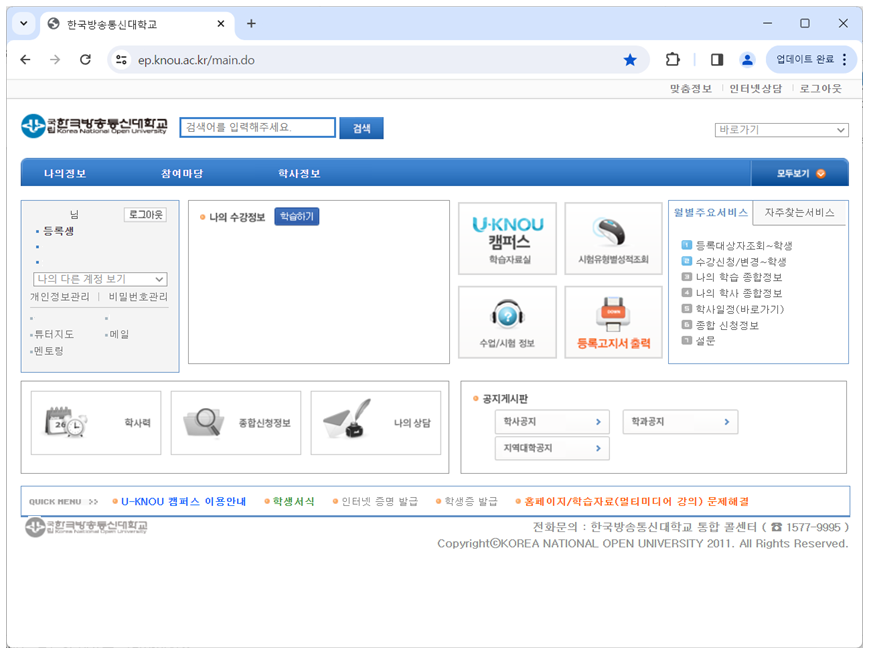Open 맞춤정보 top link
This screenshot has height=654, width=869.
pyautogui.click(x=691, y=89)
